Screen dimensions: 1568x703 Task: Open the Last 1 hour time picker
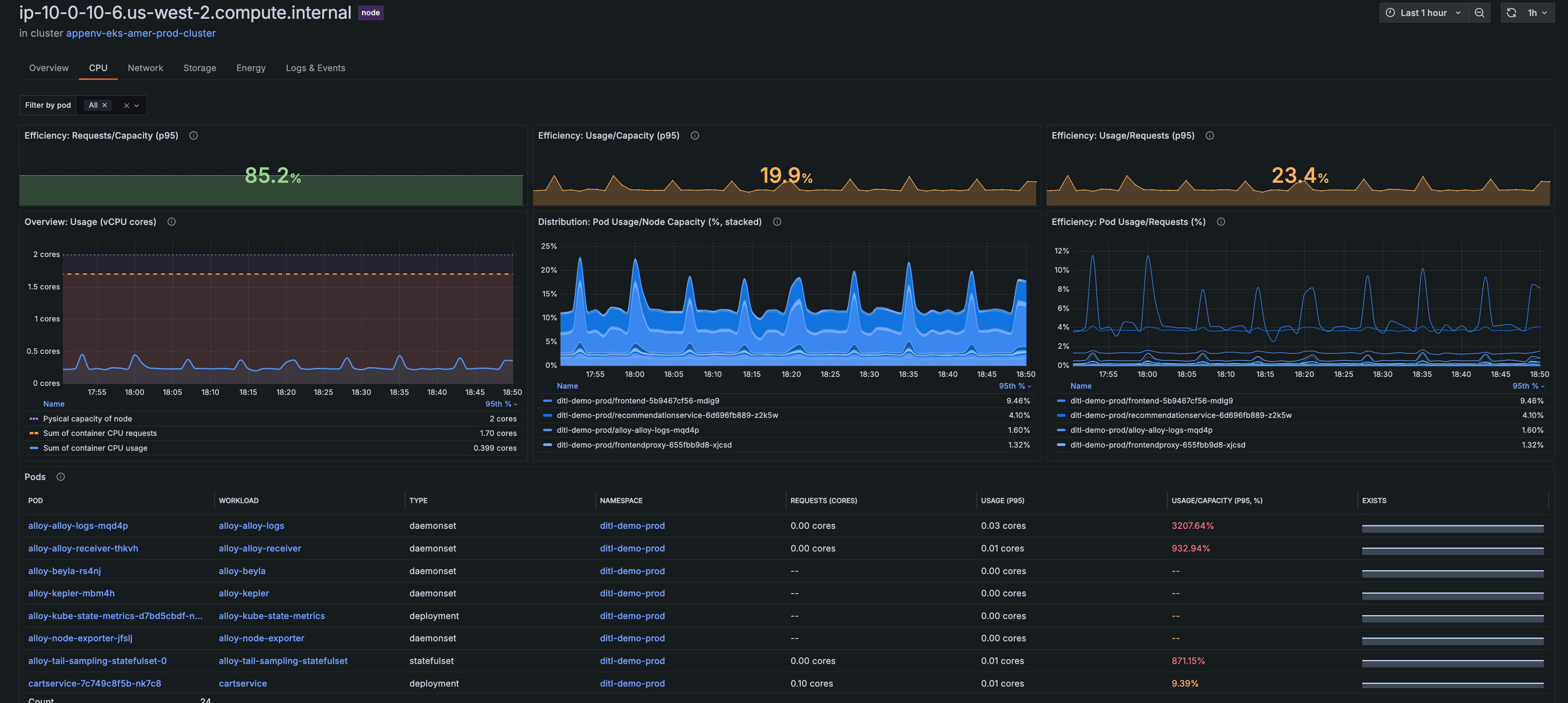tap(1422, 13)
